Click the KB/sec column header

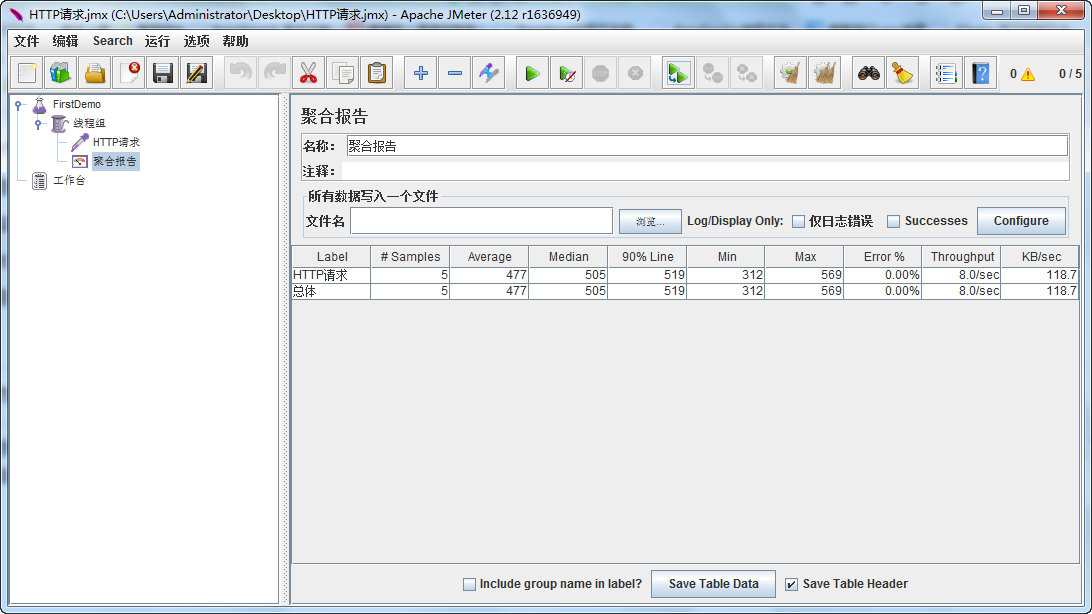pos(1040,257)
